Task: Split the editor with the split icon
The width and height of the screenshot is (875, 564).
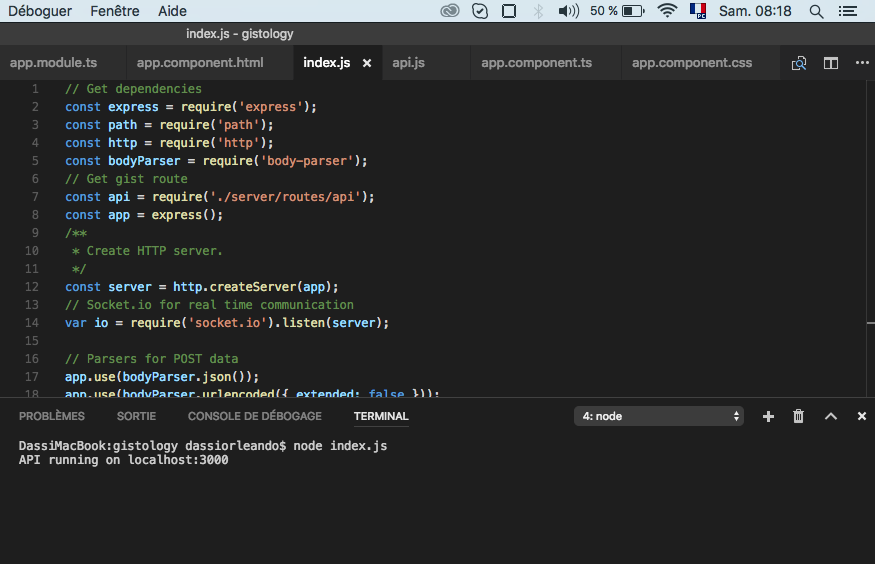Action: coord(830,63)
